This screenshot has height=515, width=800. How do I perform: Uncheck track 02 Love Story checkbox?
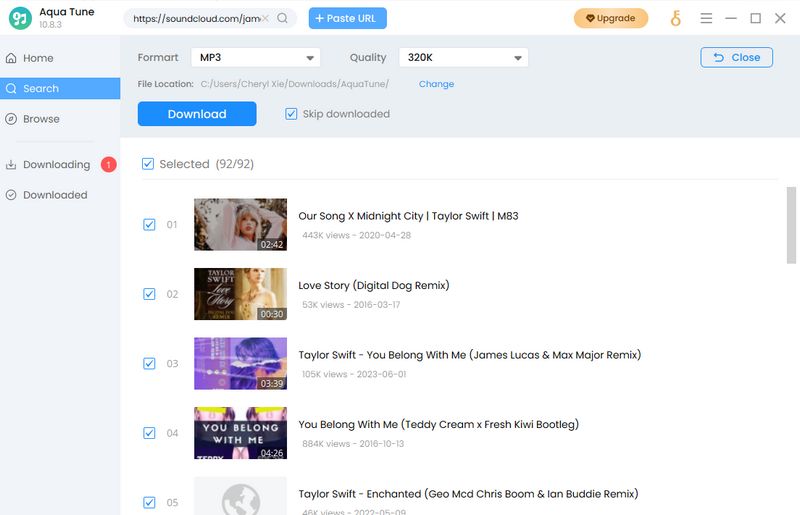coord(149,294)
